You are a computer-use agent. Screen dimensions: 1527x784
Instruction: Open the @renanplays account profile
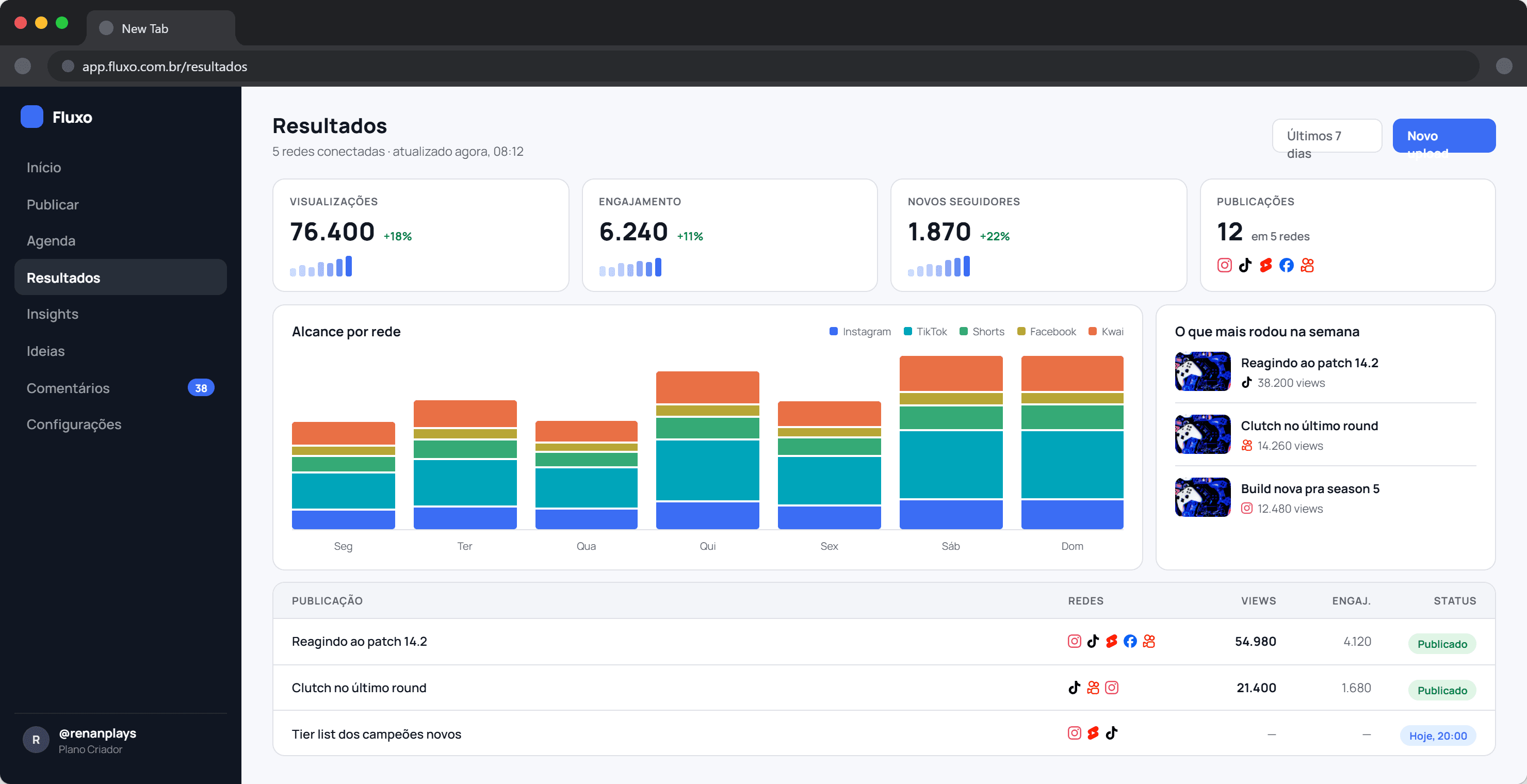[x=120, y=740]
